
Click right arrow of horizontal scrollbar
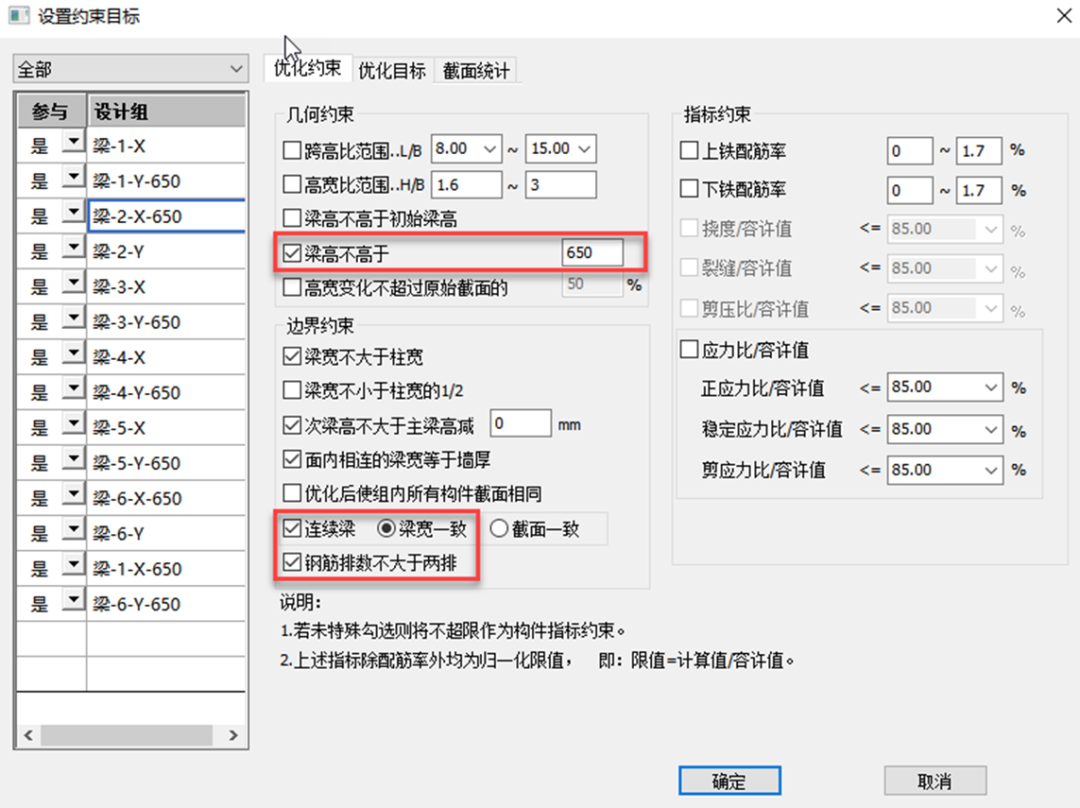coord(233,735)
